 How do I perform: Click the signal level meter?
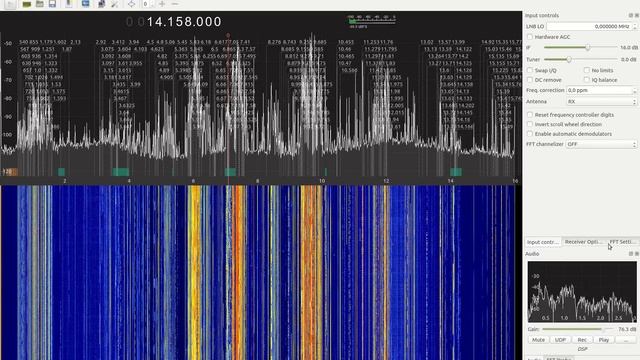pos(371,21)
